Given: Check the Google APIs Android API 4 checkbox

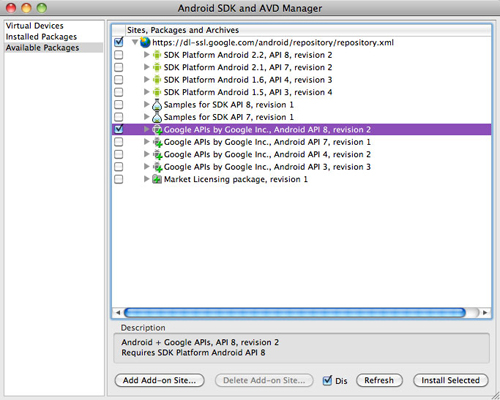Looking at the screenshot, I should (x=119, y=155).
